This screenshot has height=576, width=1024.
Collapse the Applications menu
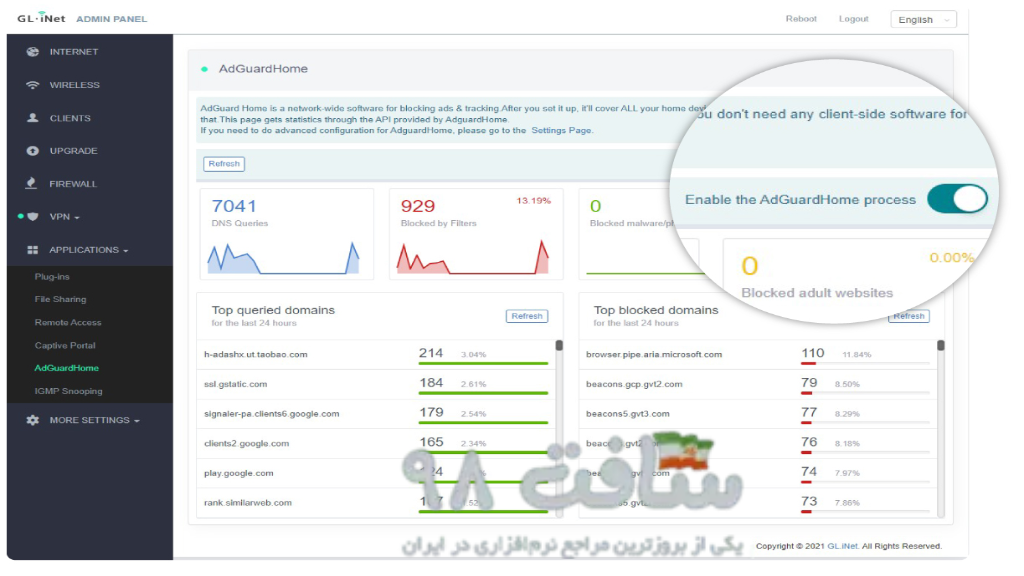(x=89, y=250)
